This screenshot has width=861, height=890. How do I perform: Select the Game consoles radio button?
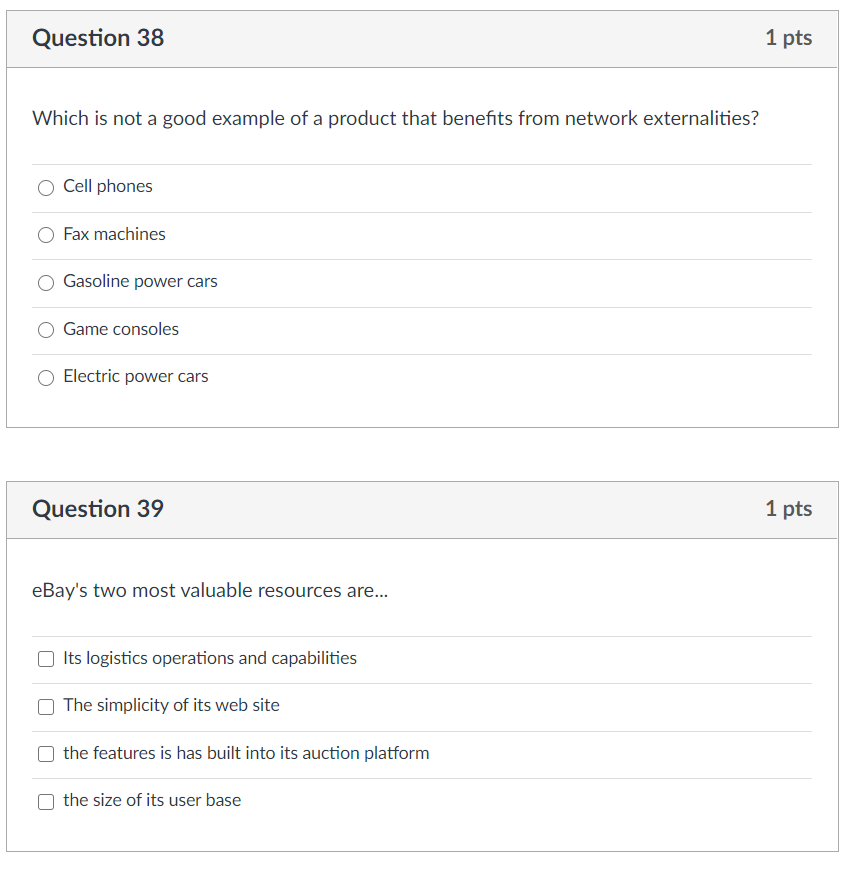click(x=46, y=330)
